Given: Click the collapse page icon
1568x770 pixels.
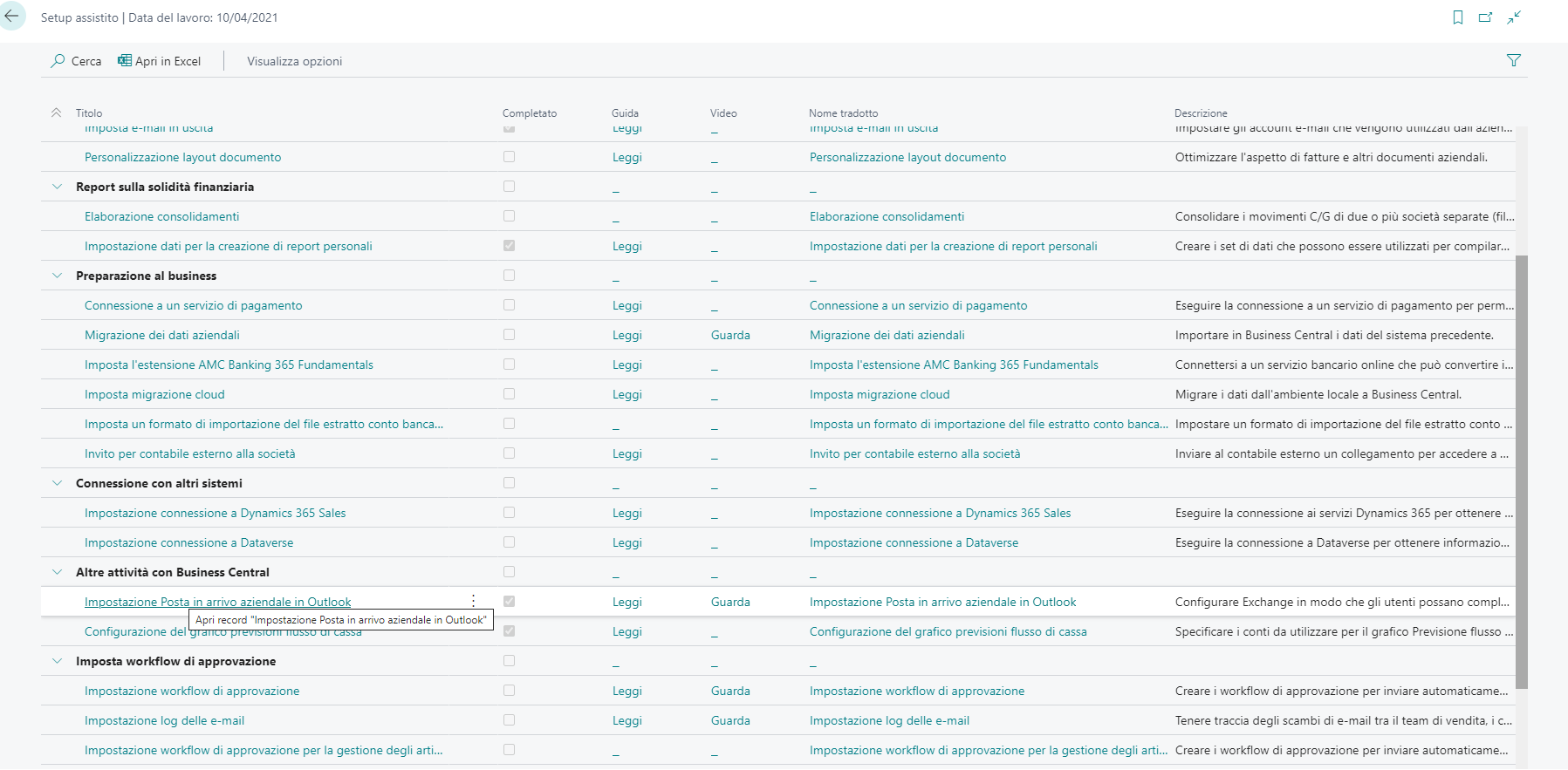Looking at the screenshot, I should point(1514,17).
